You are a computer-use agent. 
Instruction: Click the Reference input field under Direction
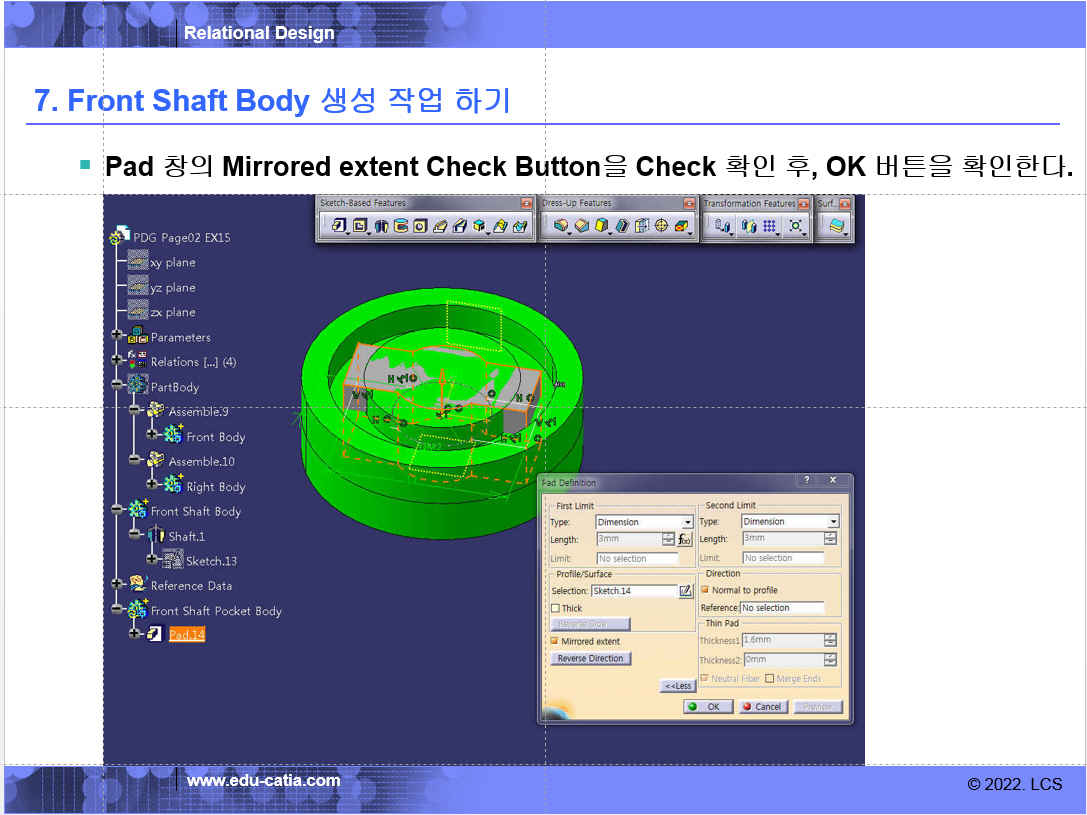click(782, 608)
